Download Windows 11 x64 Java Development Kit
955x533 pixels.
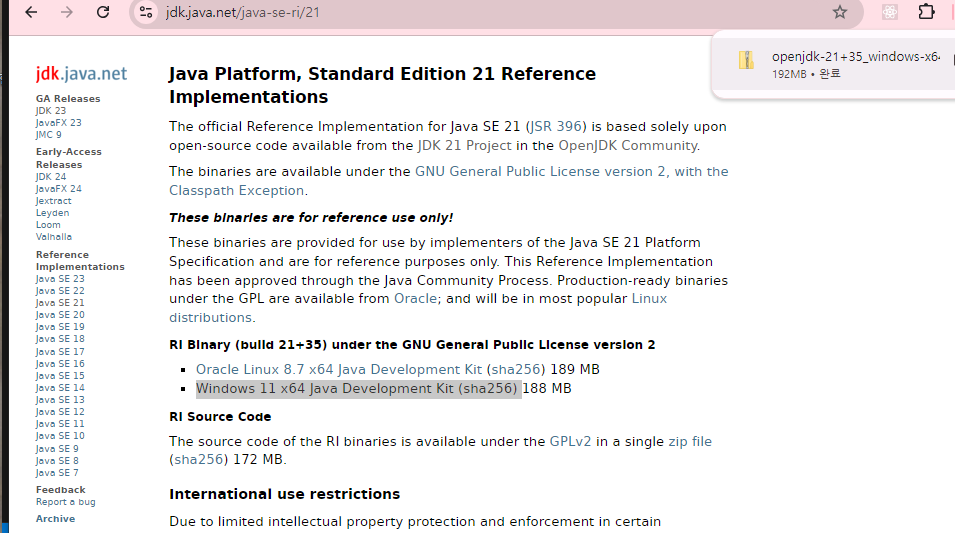[325, 389]
